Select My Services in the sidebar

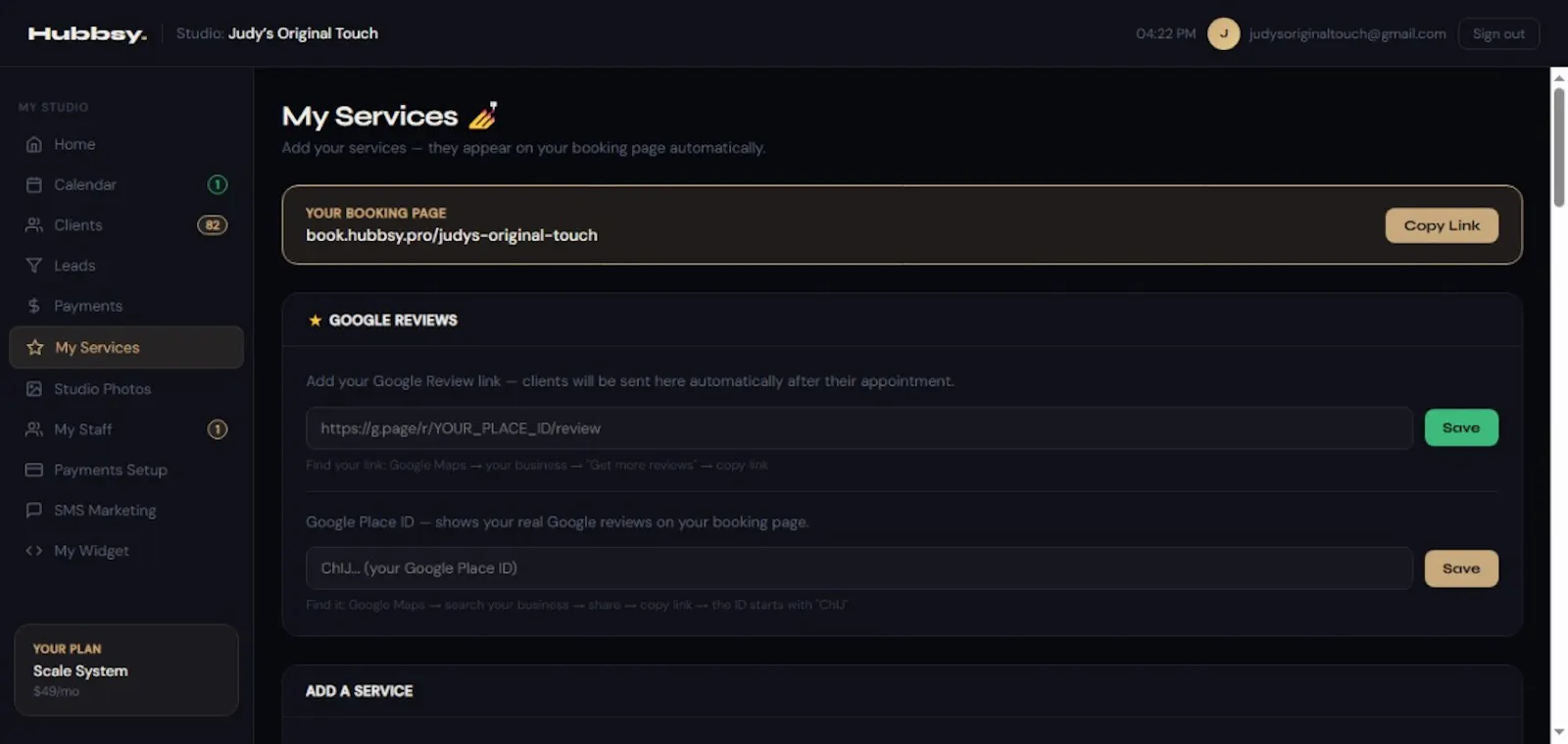pos(126,347)
